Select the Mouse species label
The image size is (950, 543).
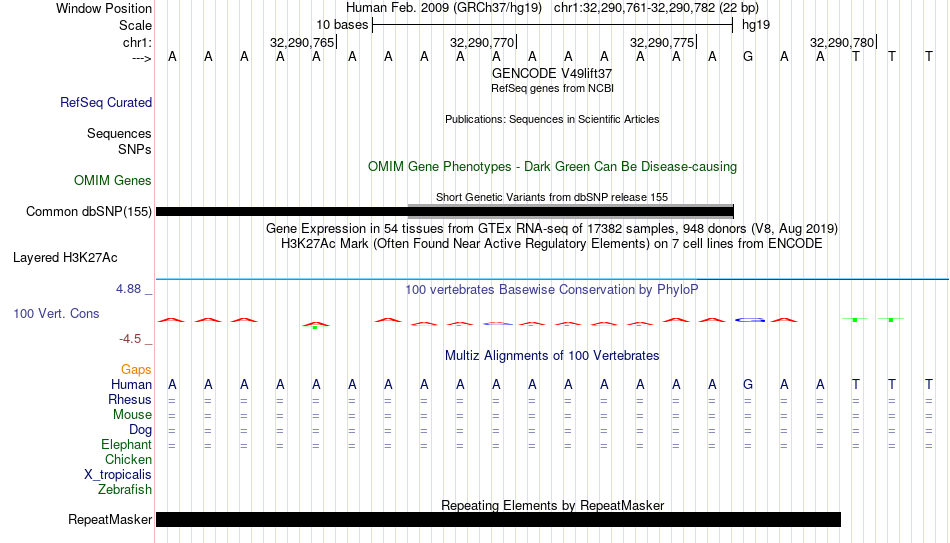point(132,415)
